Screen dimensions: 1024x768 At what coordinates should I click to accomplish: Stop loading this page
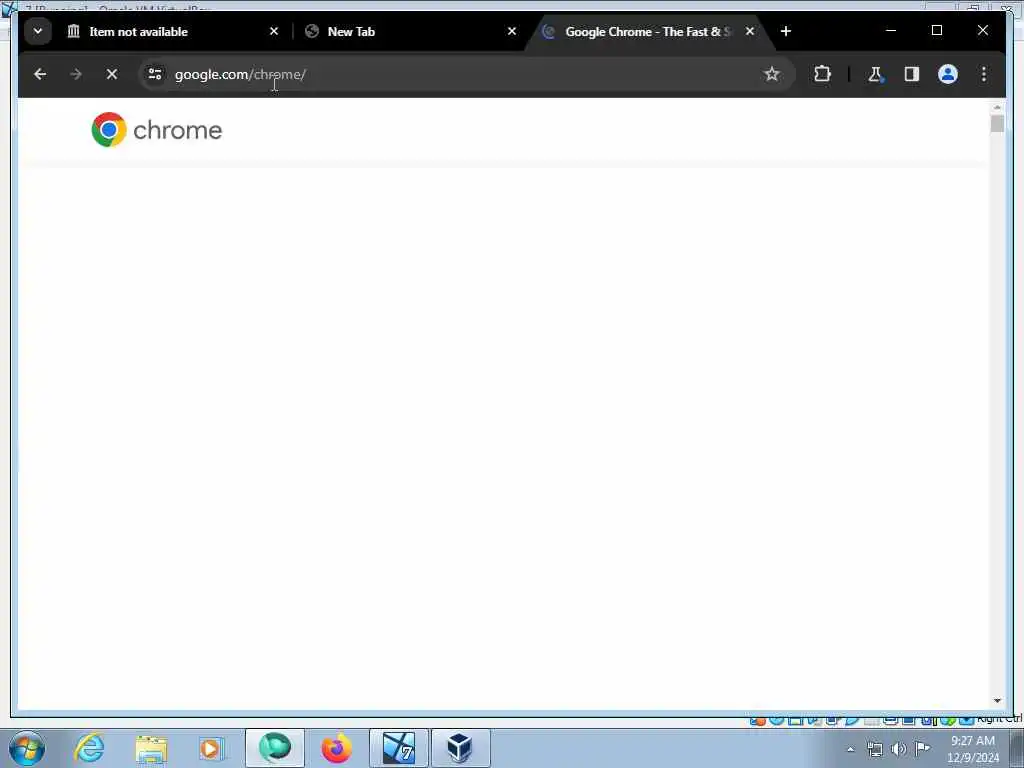(112, 74)
